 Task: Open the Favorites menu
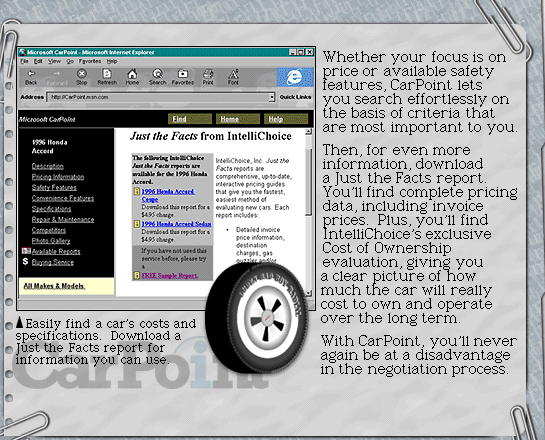tap(90, 62)
